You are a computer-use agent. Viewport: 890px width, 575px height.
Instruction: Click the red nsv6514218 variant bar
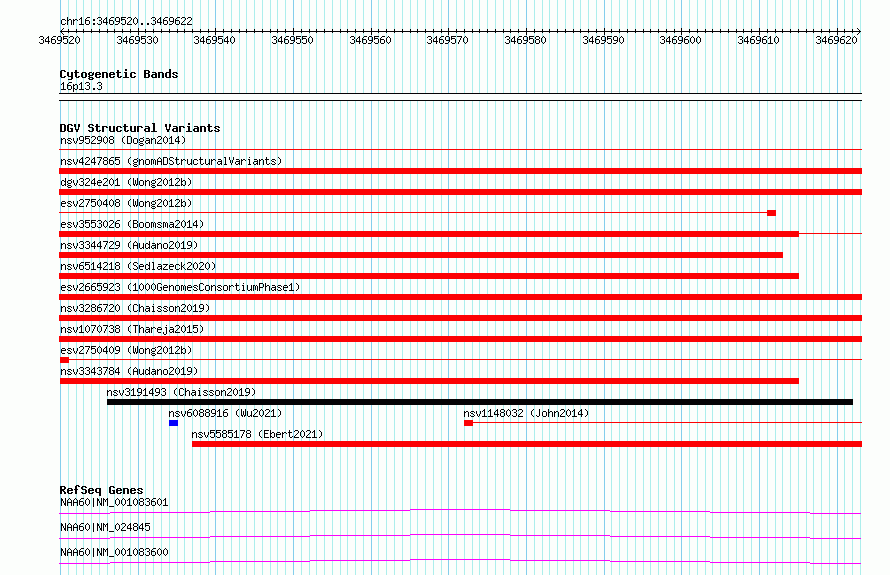[429, 276]
